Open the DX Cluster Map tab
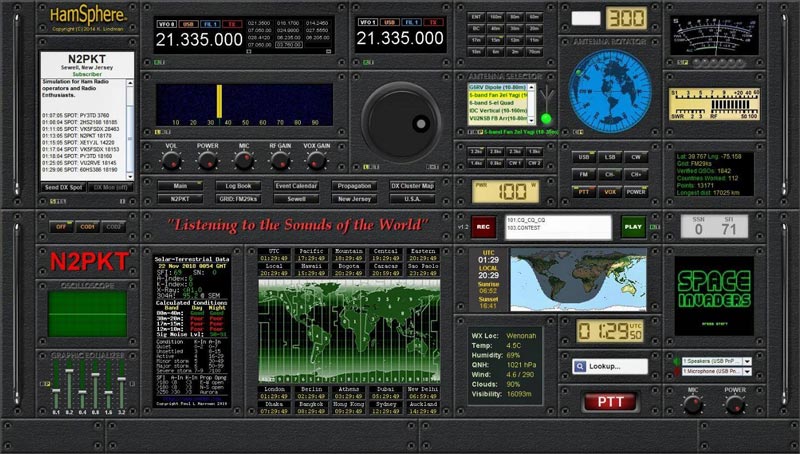Screen dimensions: 800x454 pos(412,186)
